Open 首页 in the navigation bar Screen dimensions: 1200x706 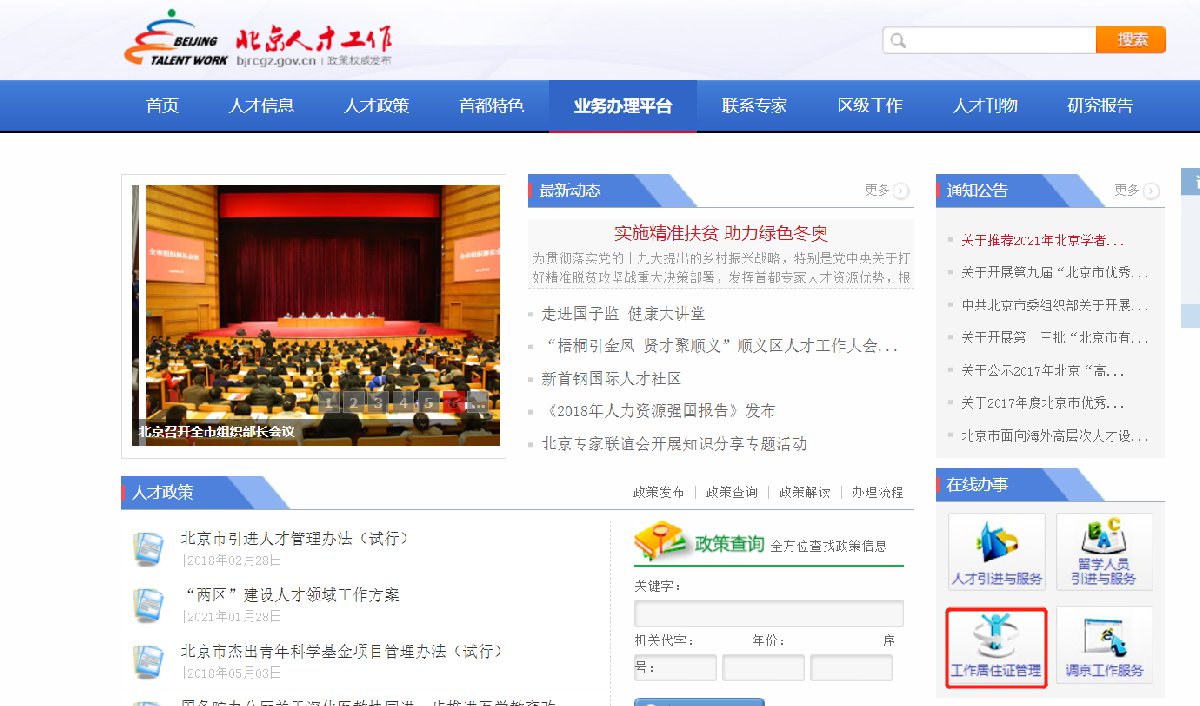(162, 106)
